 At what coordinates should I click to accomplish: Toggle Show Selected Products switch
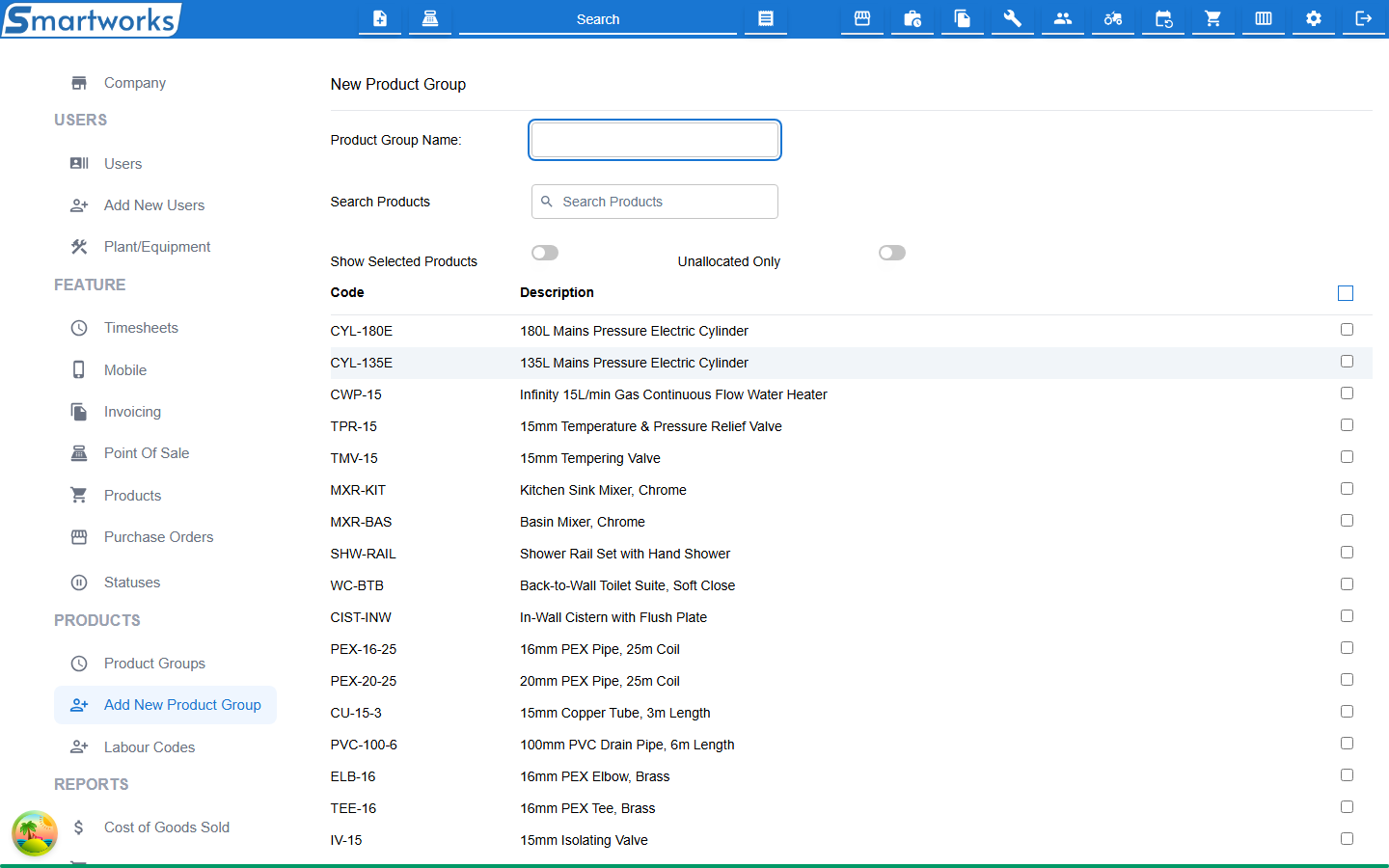(545, 253)
